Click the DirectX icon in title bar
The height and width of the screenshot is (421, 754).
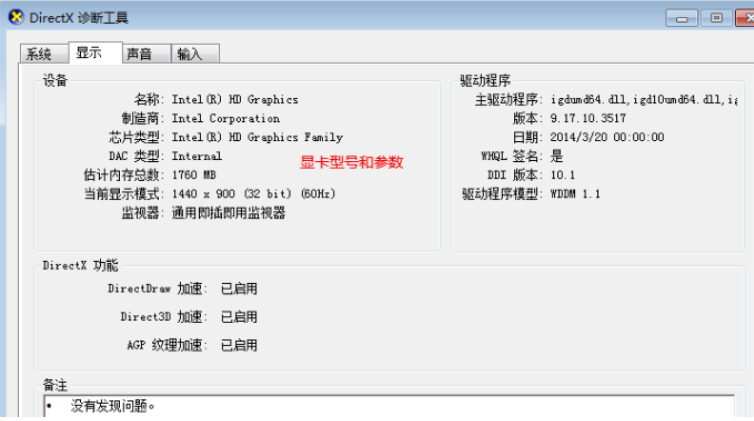point(15,18)
